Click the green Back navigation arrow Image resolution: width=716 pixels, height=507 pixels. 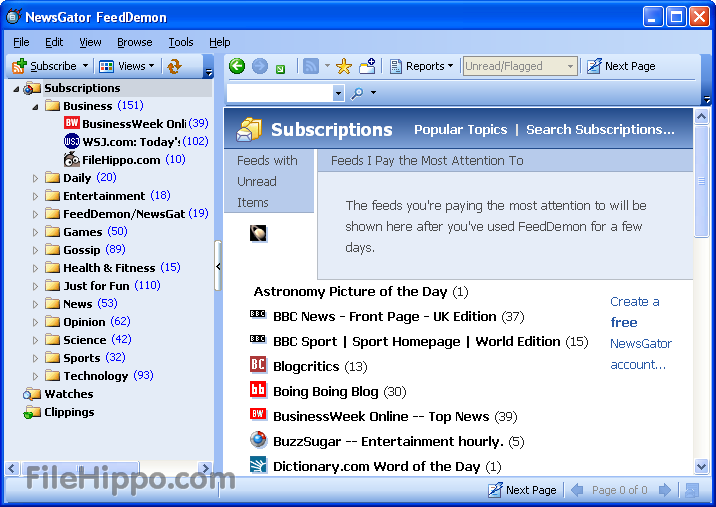(x=237, y=66)
